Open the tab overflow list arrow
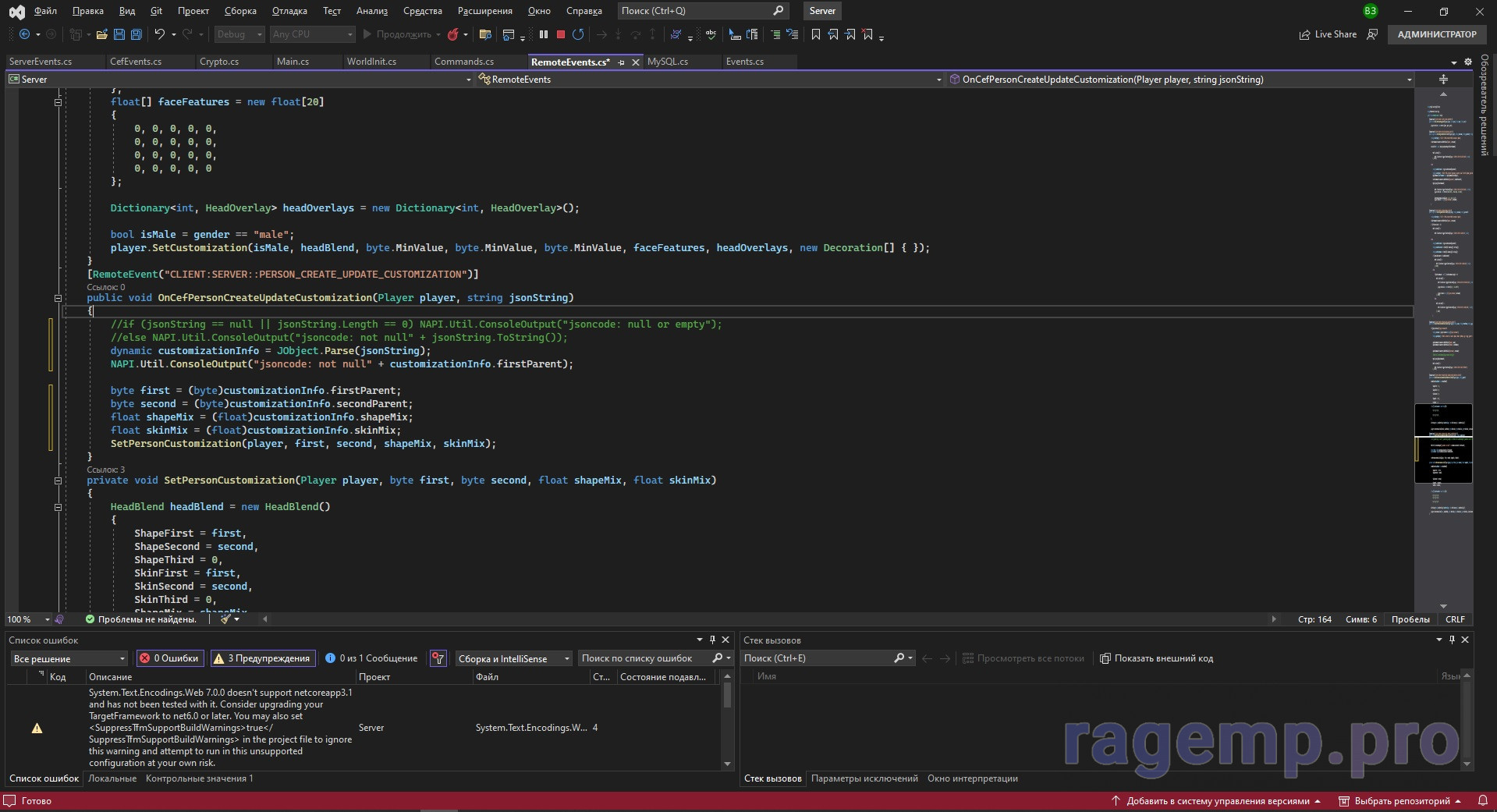The height and width of the screenshot is (812, 1497). coord(1453,62)
